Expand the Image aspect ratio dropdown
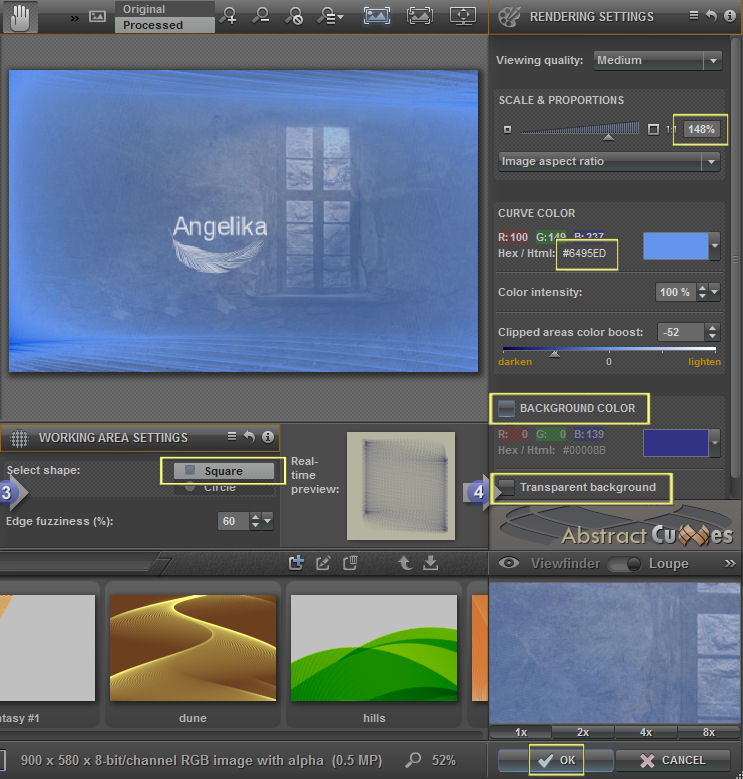 [609, 161]
